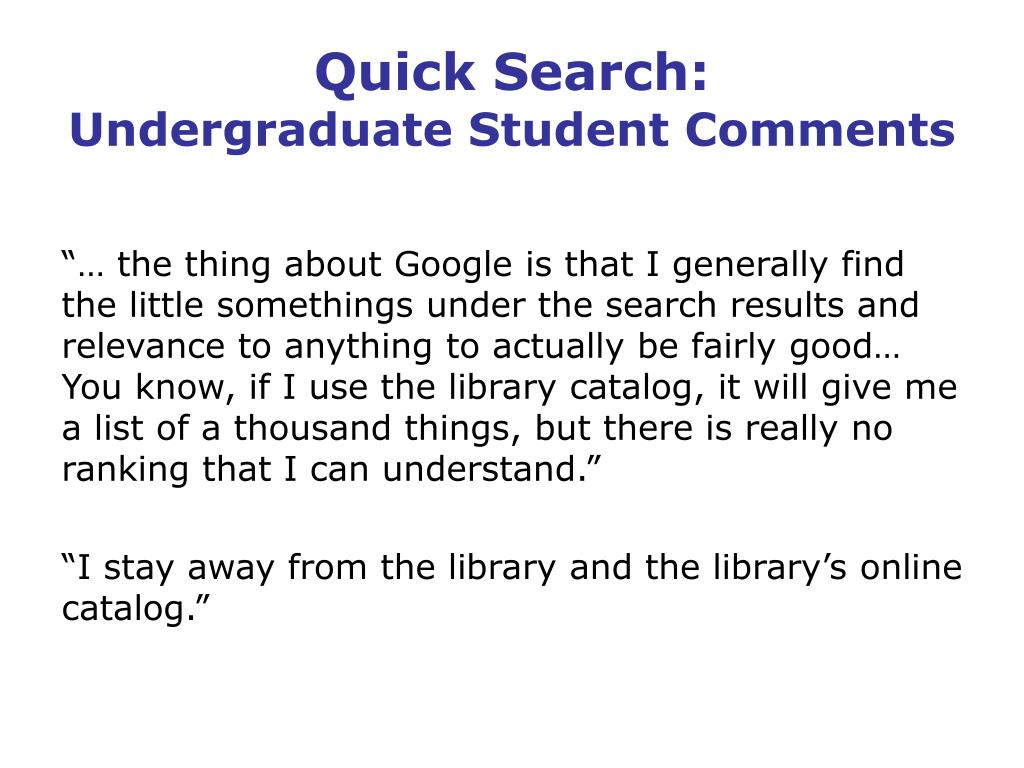Click 'library's online' in second quote
Viewport: 1024px width, 768px height.
(837, 568)
